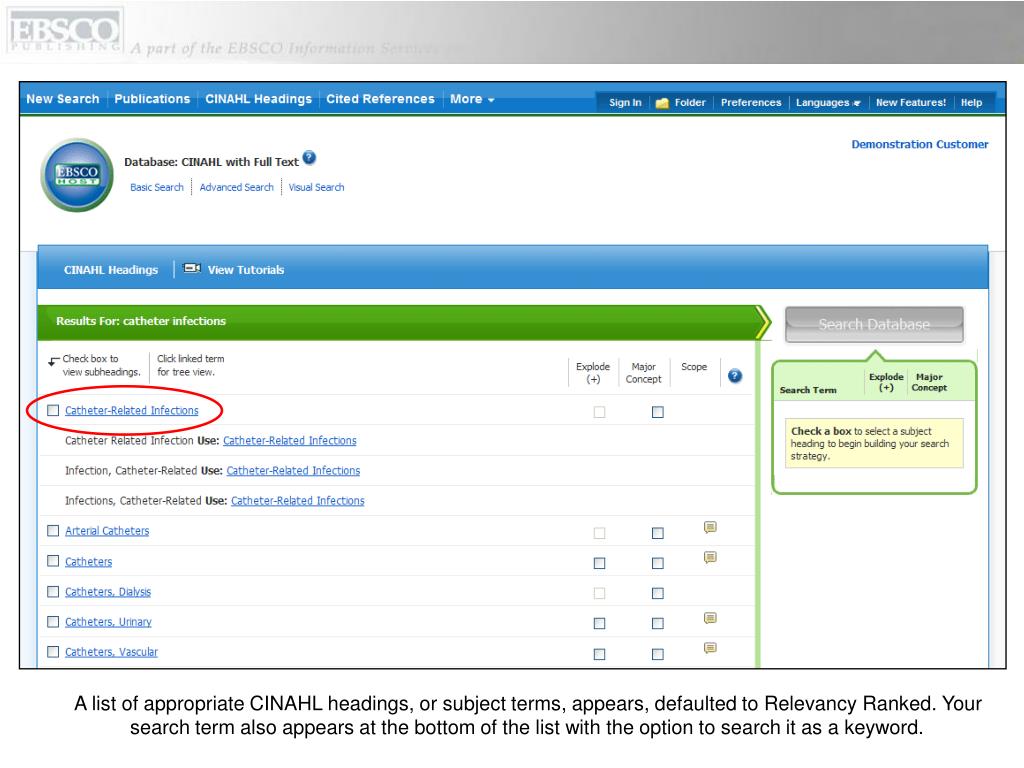
Task: Open CINAHL Headings in top navigation
Action: 259,99
